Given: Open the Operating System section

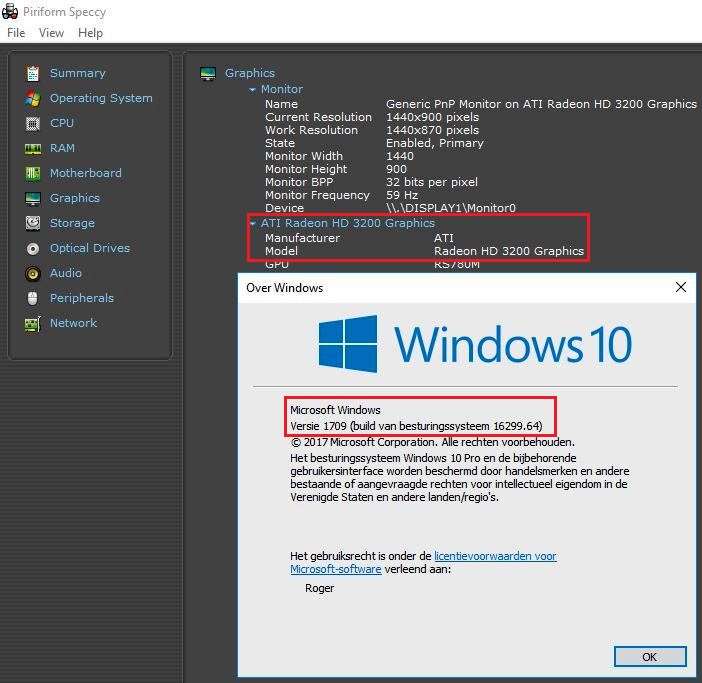Looking at the screenshot, I should click(x=101, y=98).
